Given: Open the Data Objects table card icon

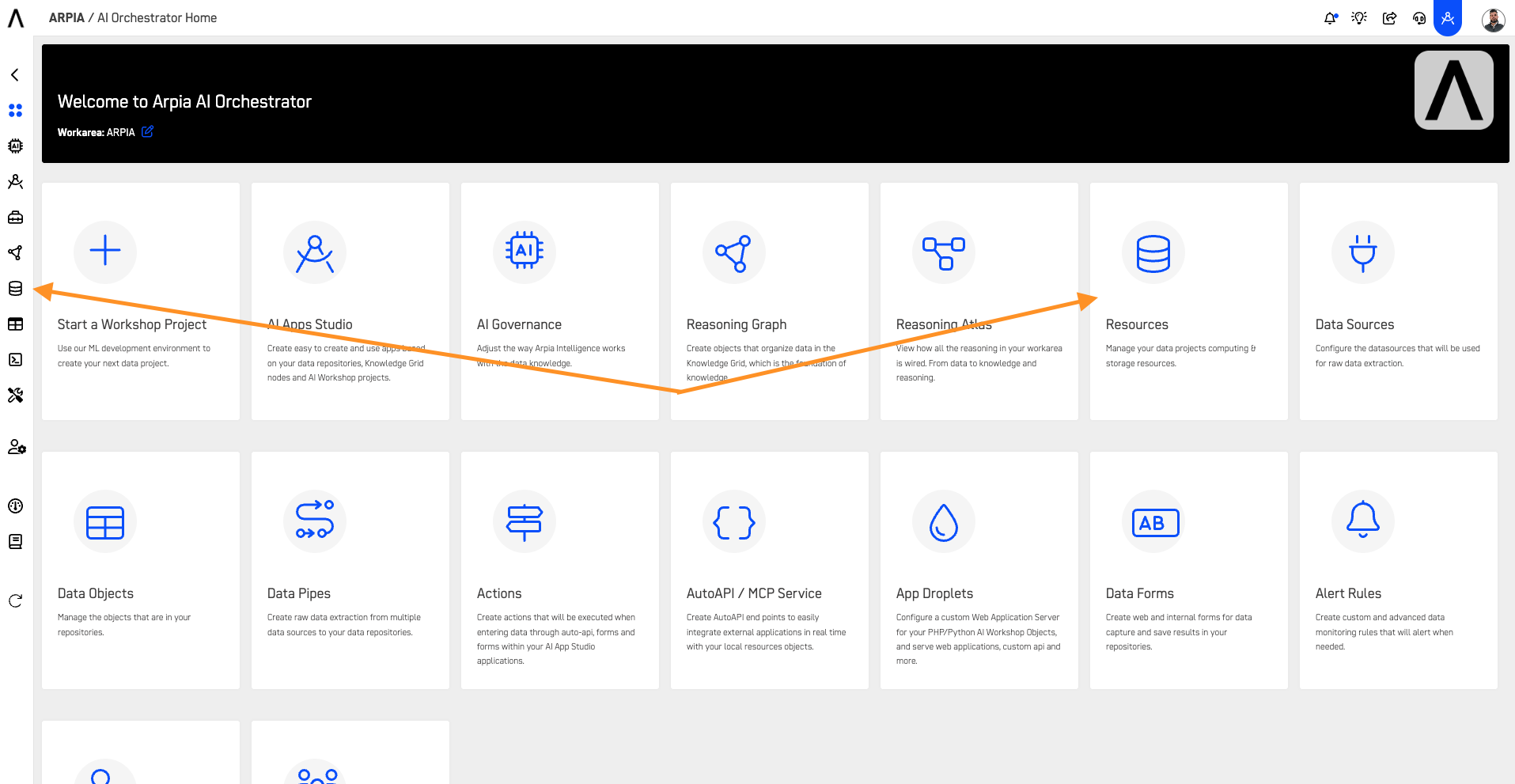Looking at the screenshot, I should click(x=105, y=521).
